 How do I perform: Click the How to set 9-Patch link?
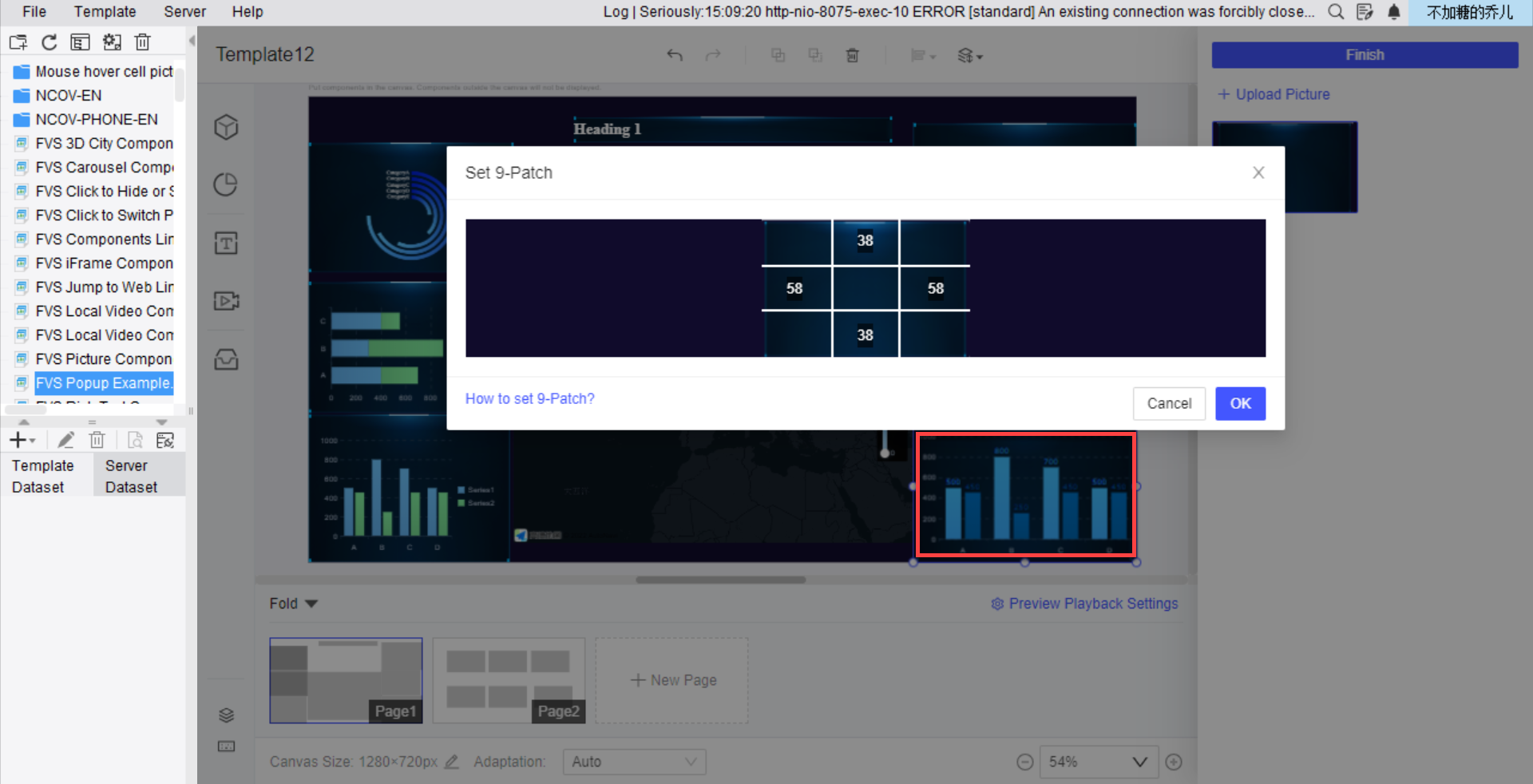529,398
